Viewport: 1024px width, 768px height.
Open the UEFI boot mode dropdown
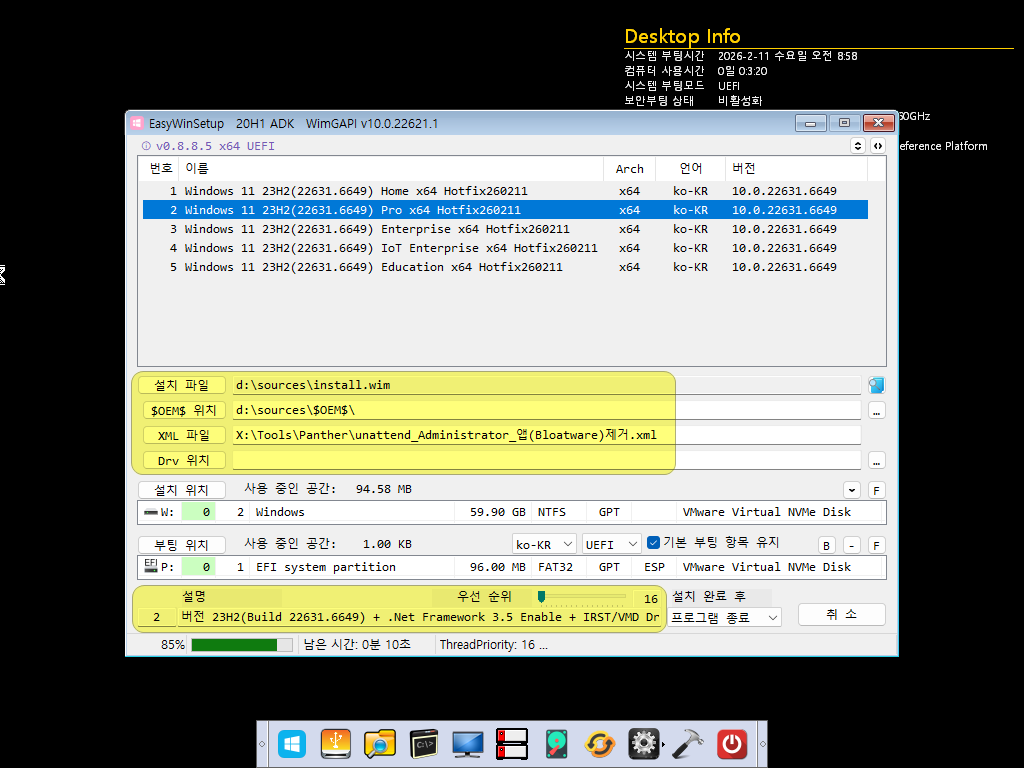click(x=611, y=544)
